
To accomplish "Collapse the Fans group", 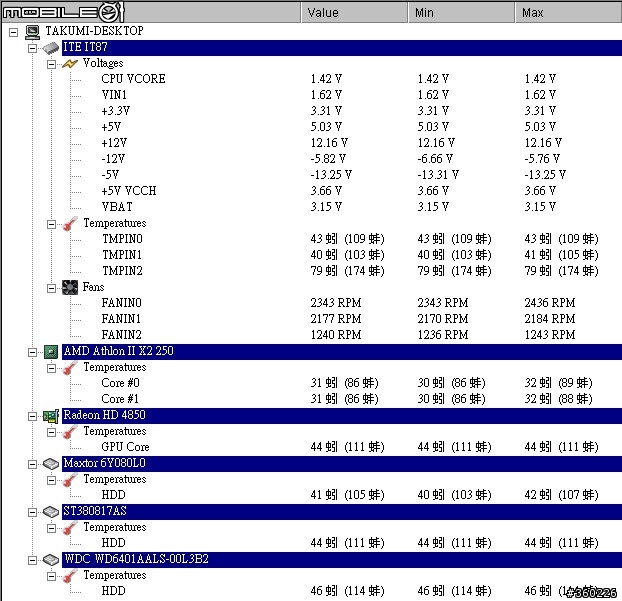I will pyautogui.click(x=51, y=288).
